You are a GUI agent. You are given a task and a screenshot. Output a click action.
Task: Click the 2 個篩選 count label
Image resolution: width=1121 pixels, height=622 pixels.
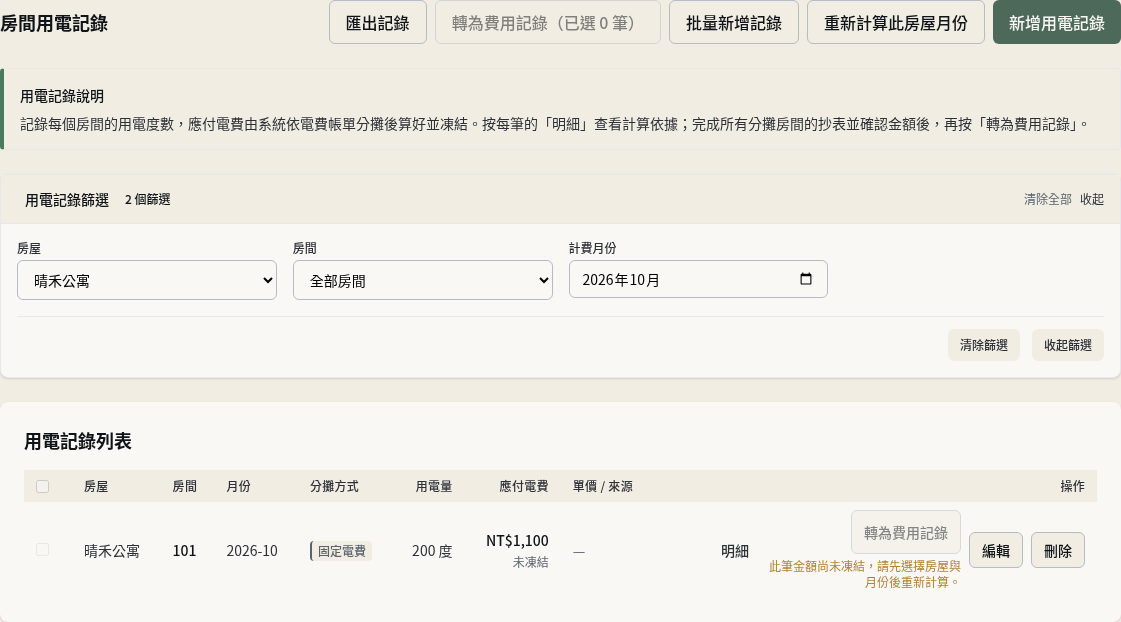147,199
